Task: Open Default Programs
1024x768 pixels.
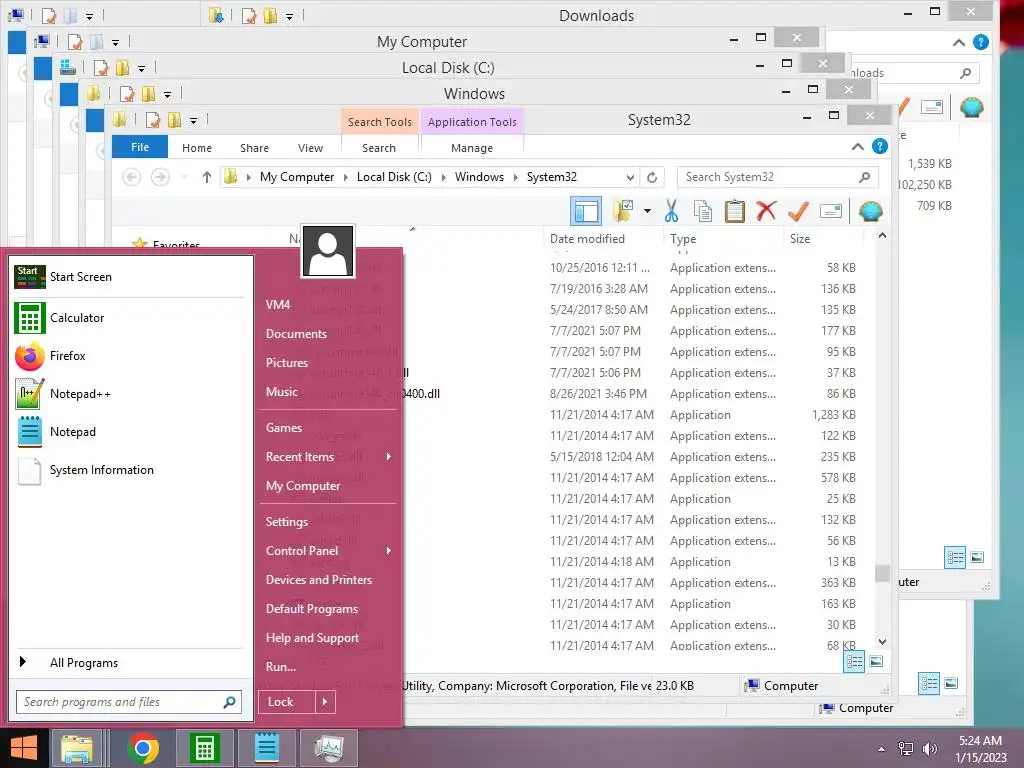Action: coord(312,609)
